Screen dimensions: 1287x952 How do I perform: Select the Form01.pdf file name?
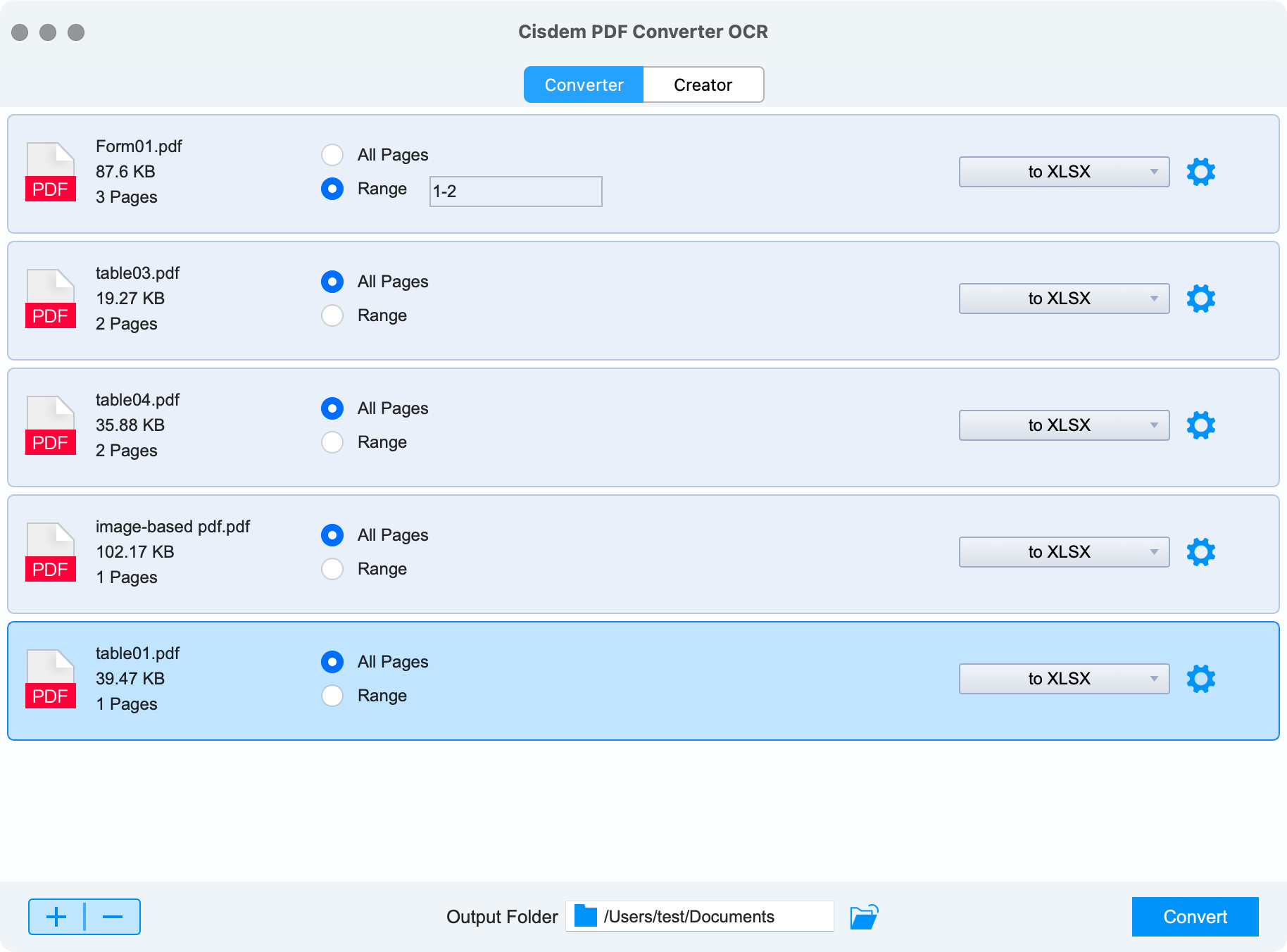(139, 146)
